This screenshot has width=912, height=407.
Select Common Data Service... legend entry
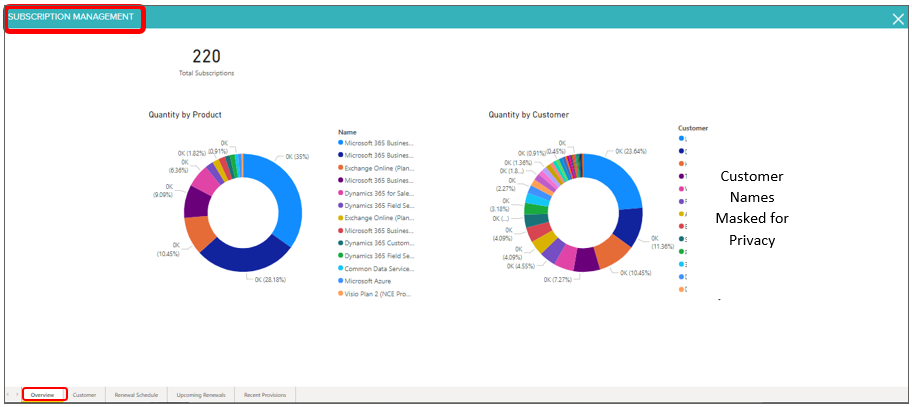pyautogui.click(x=376, y=269)
